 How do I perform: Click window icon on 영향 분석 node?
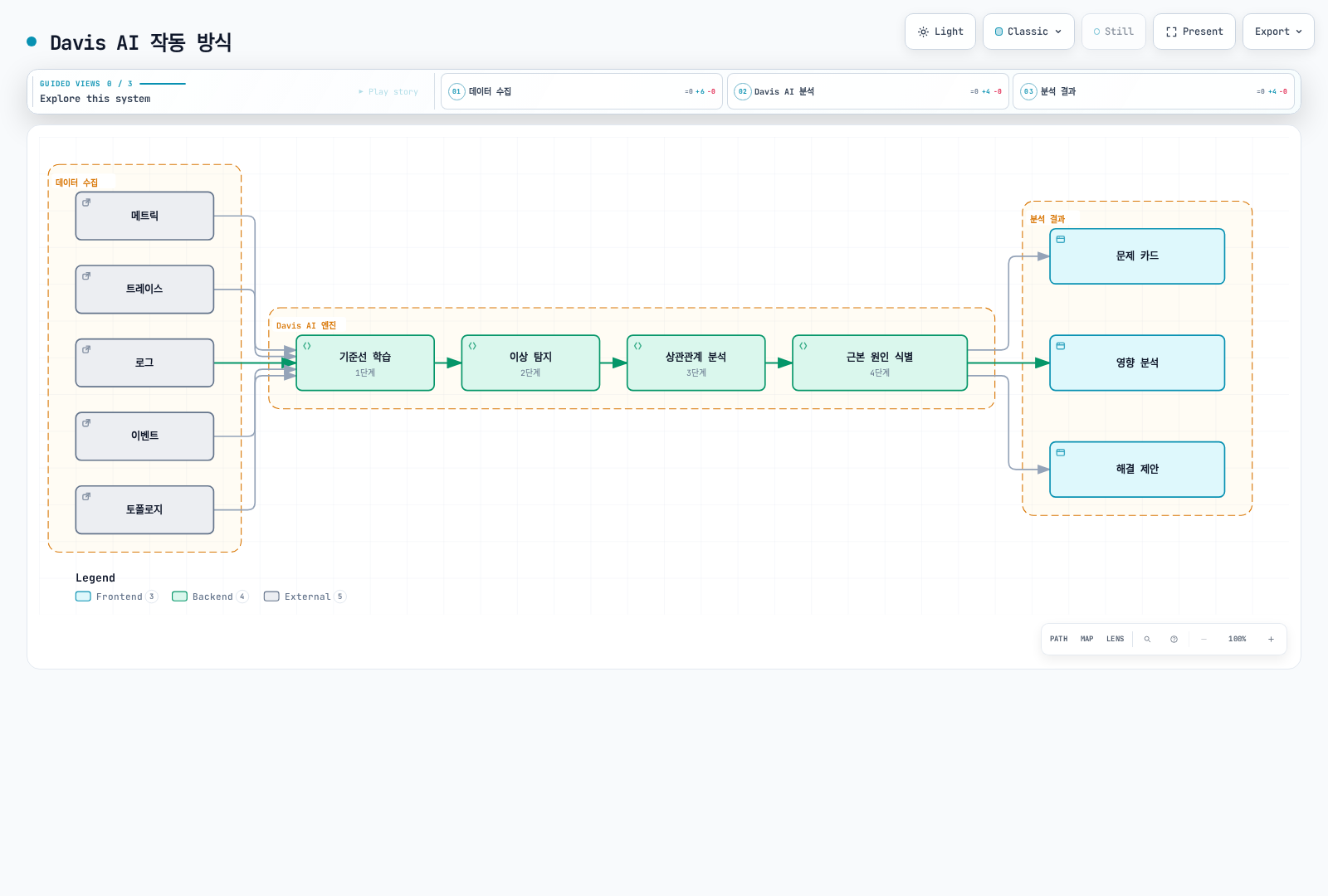1061,346
